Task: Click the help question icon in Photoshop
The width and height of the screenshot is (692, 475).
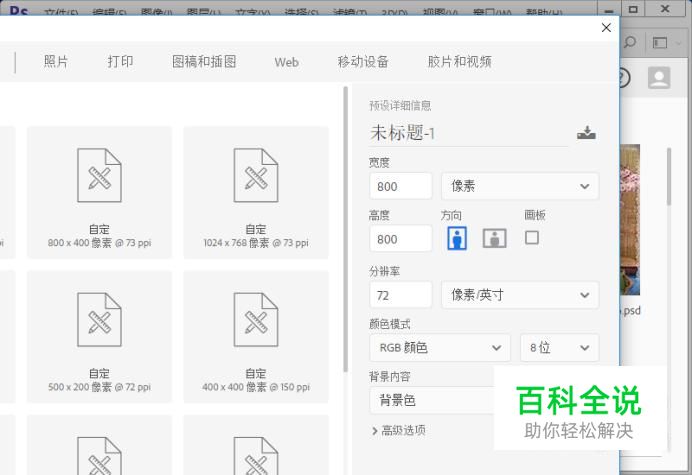Action: [x=624, y=78]
